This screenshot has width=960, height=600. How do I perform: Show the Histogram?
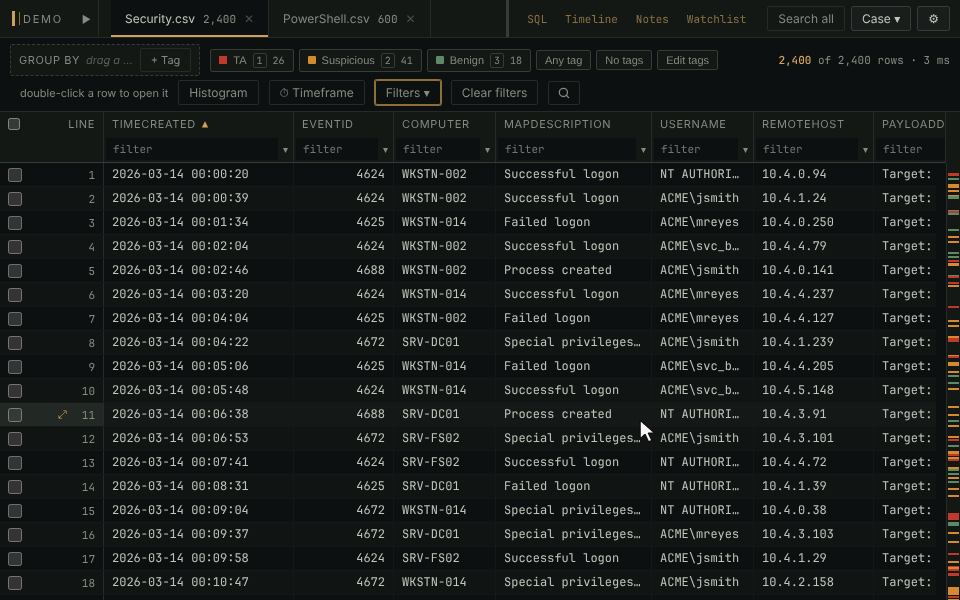pyautogui.click(x=219, y=93)
